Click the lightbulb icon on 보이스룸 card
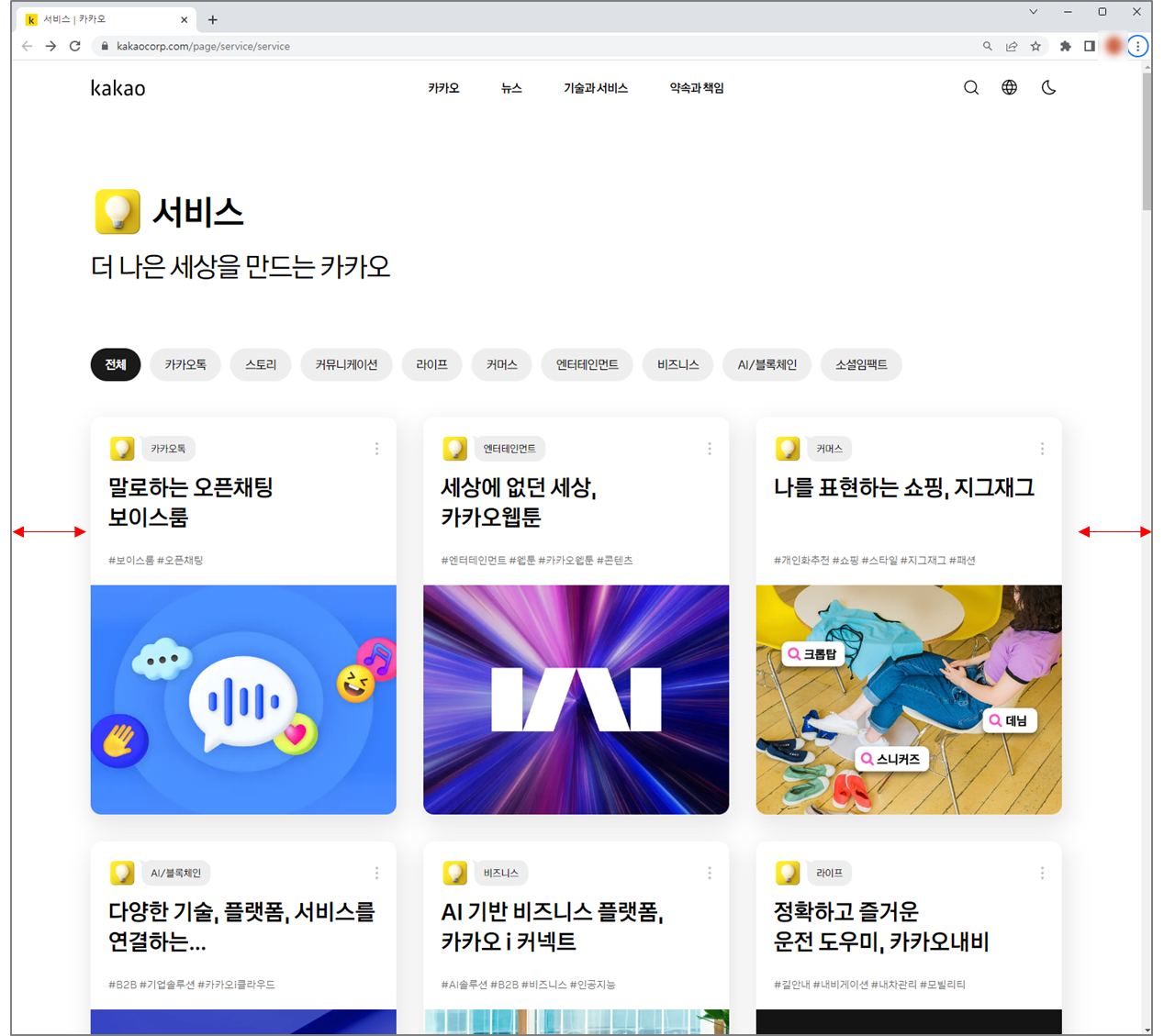Screen dimensions: 1164x1036 click(122, 449)
